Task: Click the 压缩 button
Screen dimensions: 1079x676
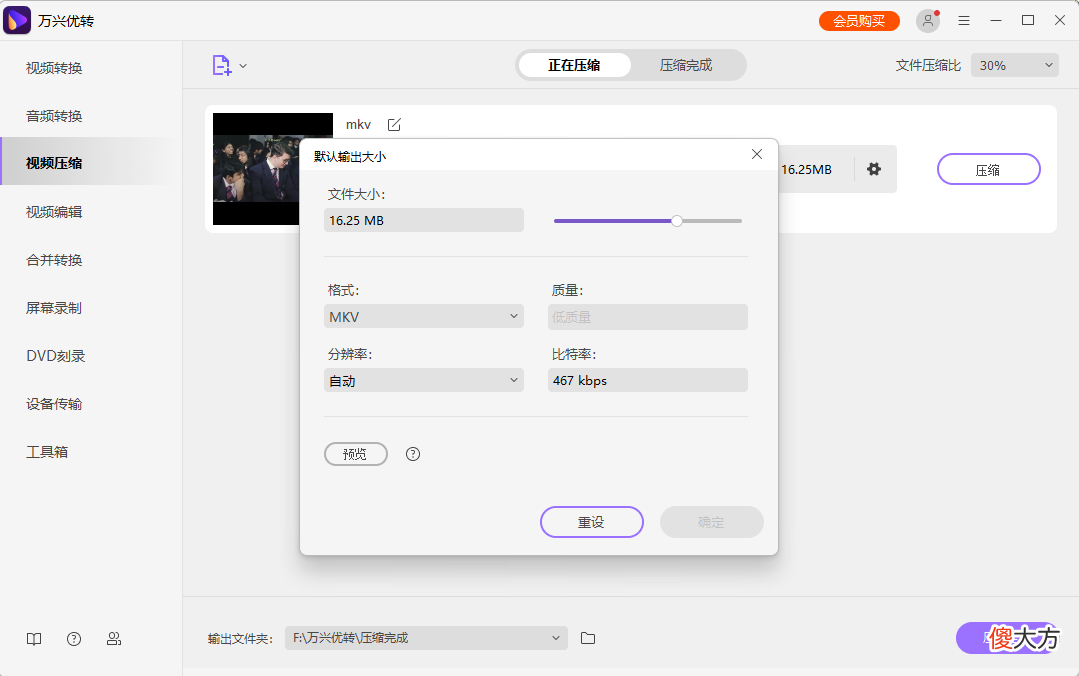Action: point(988,169)
